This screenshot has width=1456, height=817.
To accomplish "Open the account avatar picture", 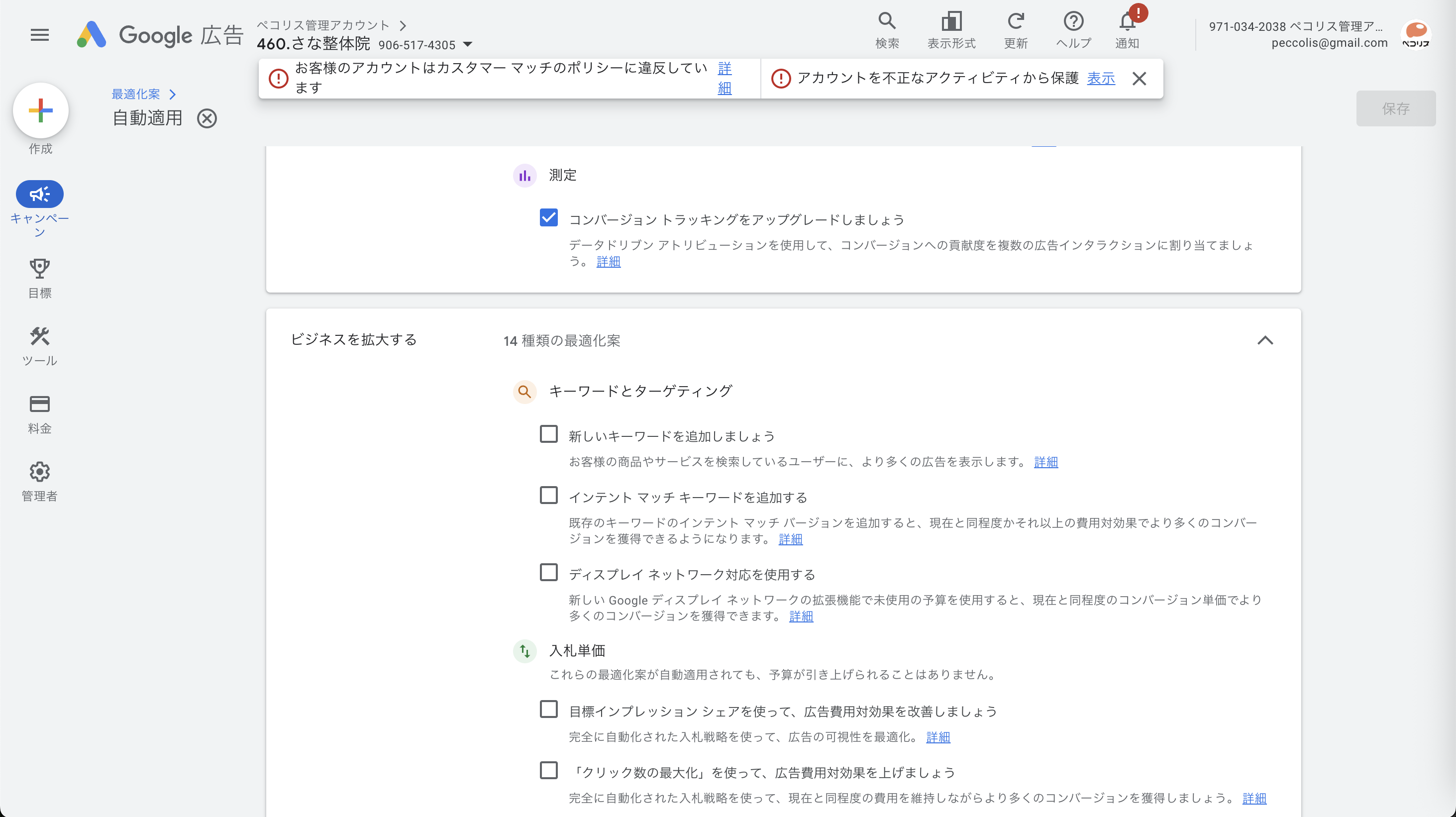I will [x=1415, y=35].
